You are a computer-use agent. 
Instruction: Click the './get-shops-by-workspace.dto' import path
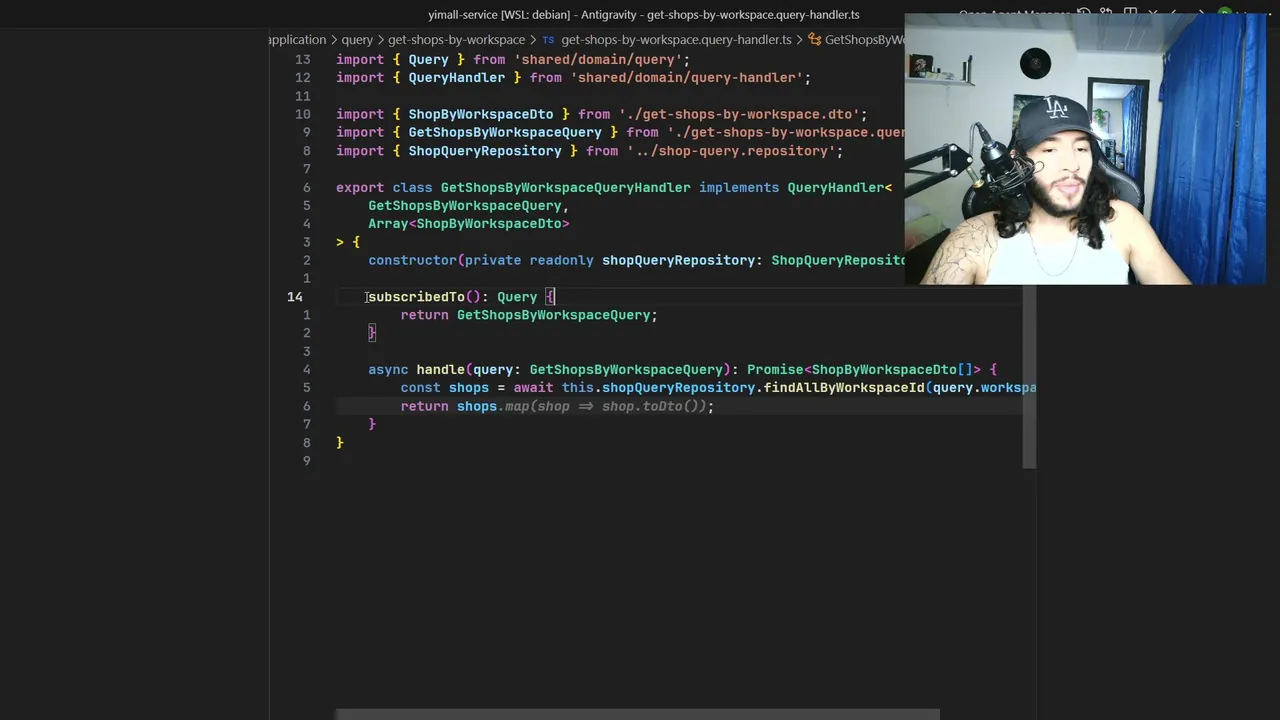click(x=739, y=115)
